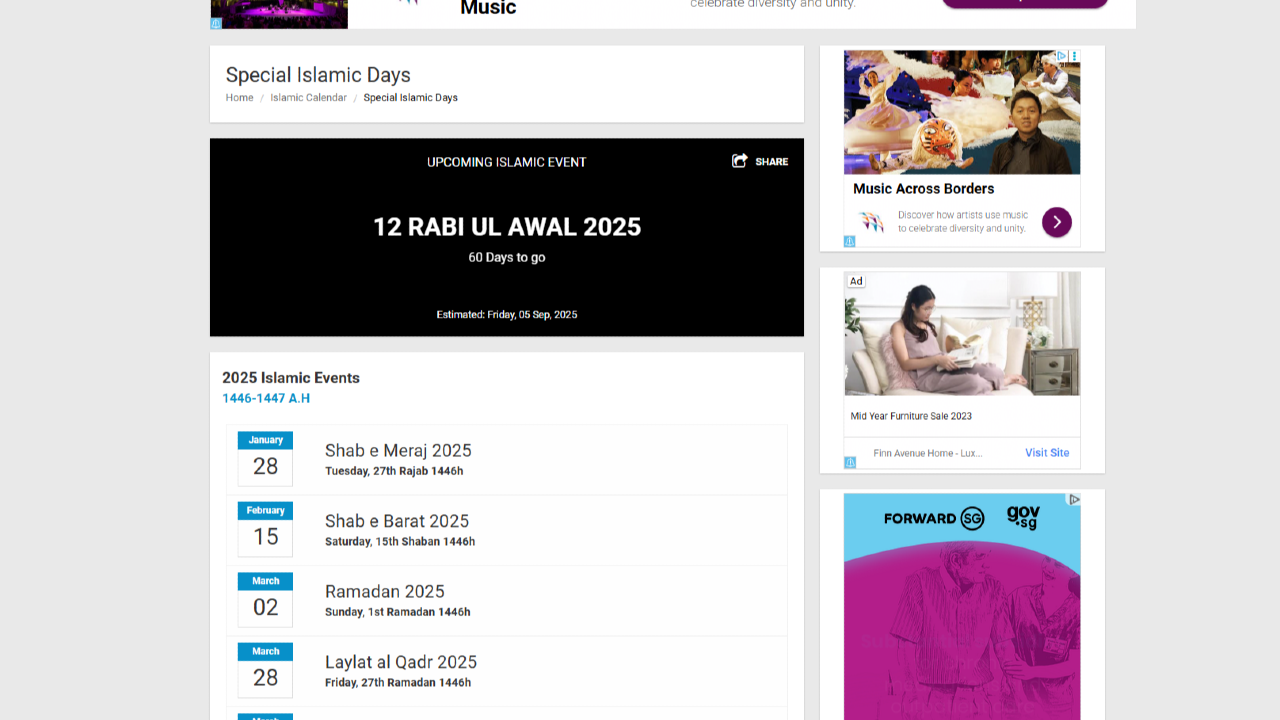Click the 'UPCOMING ISLAMIC EVENT' label

point(507,162)
